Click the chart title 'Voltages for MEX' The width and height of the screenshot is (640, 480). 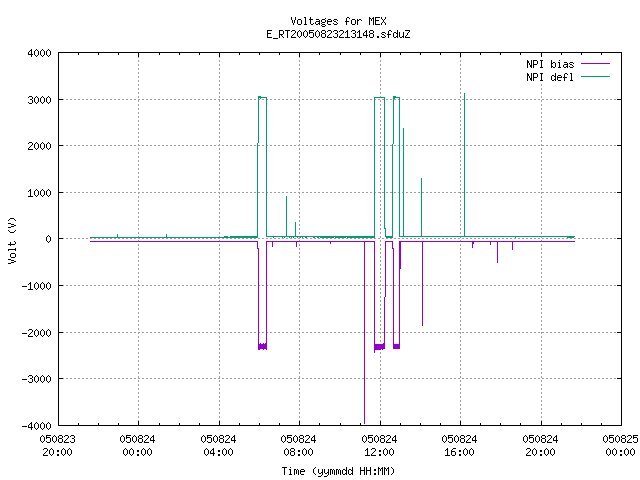tap(338, 21)
